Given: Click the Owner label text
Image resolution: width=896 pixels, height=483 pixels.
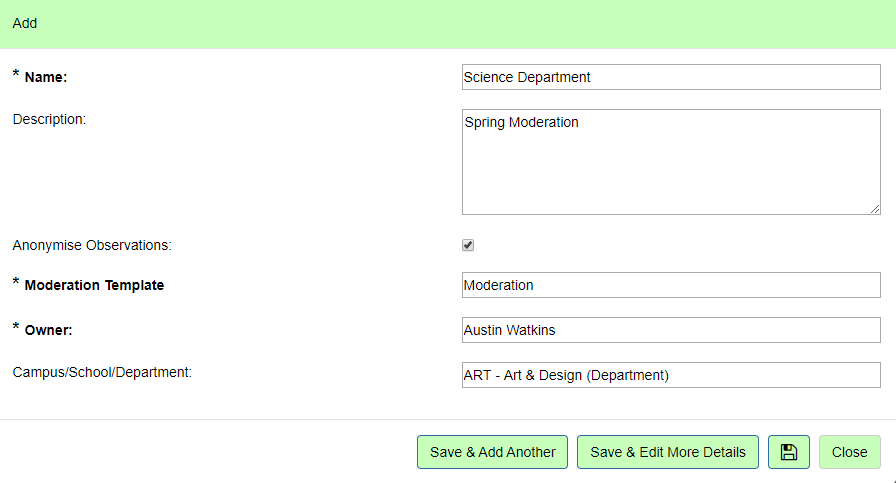Looking at the screenshot, I should point(49,330).
